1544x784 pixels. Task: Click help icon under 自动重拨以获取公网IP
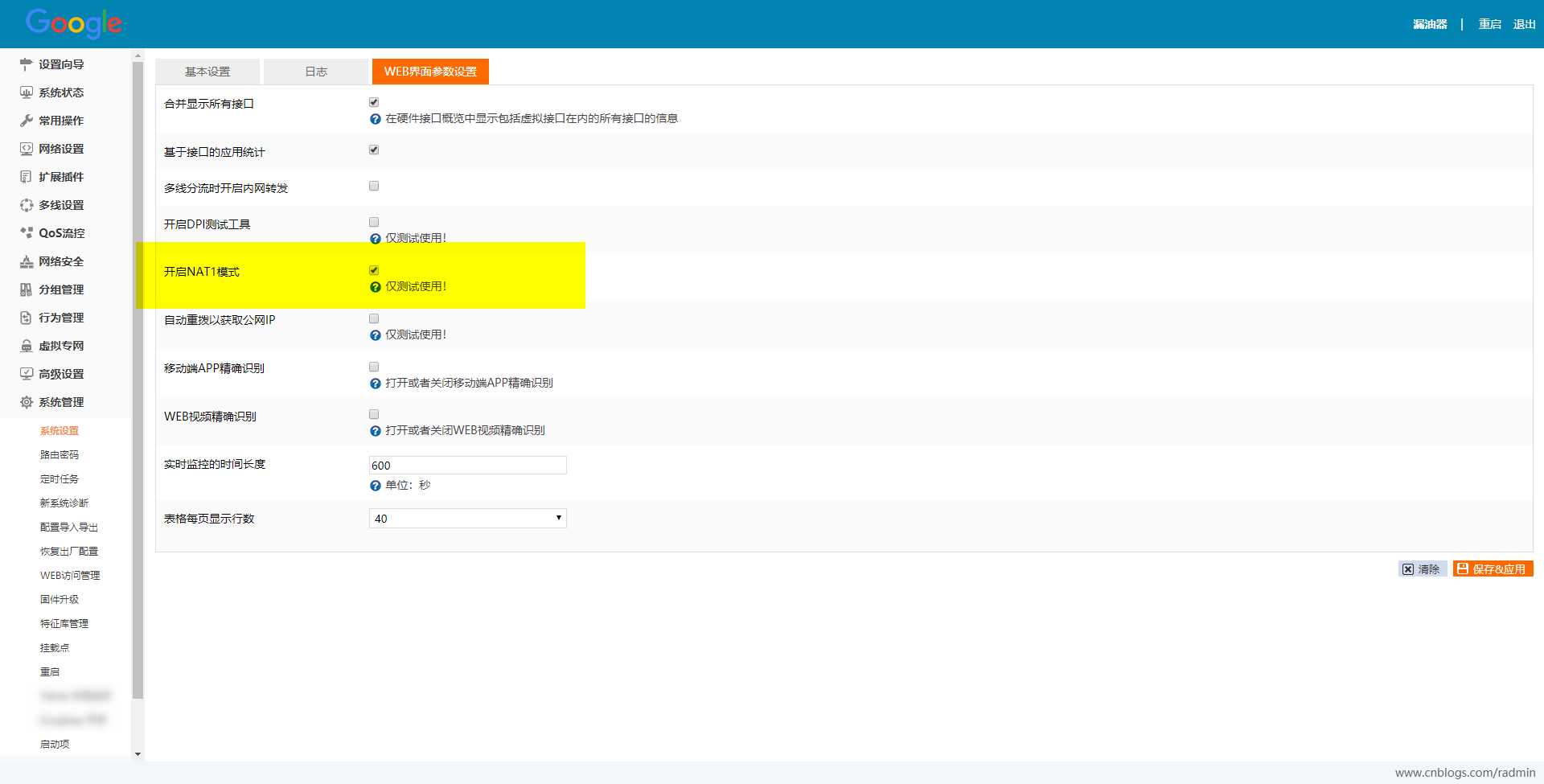tap(375, 335)
